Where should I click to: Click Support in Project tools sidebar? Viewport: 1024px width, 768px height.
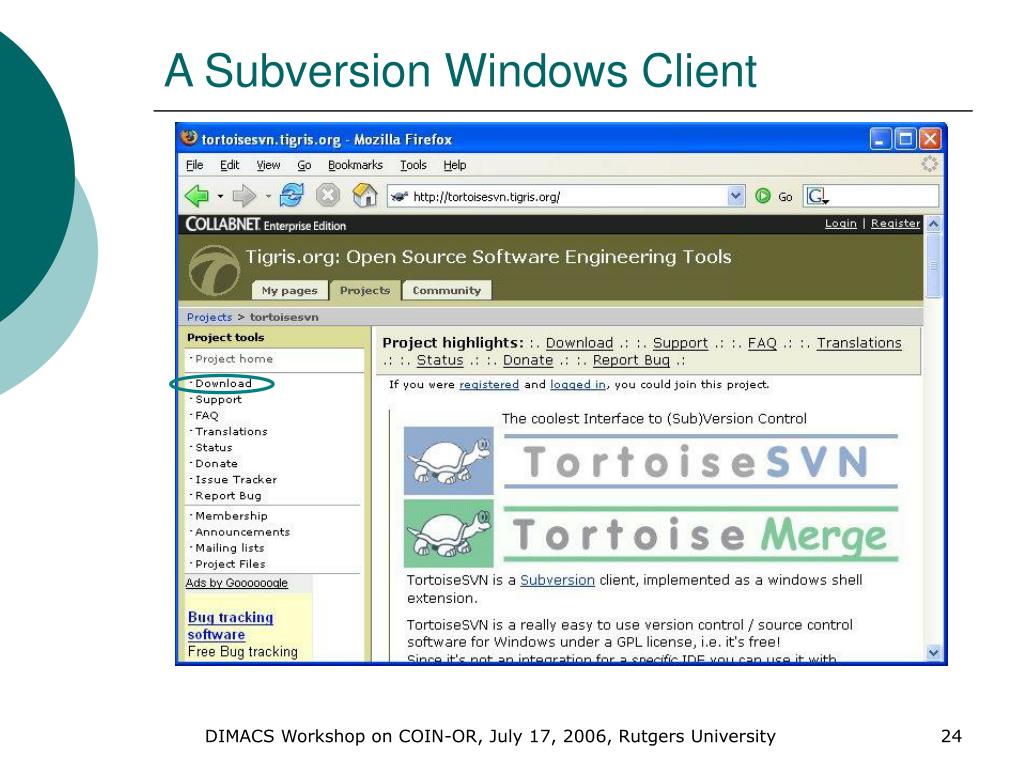[x=218, y=400]
